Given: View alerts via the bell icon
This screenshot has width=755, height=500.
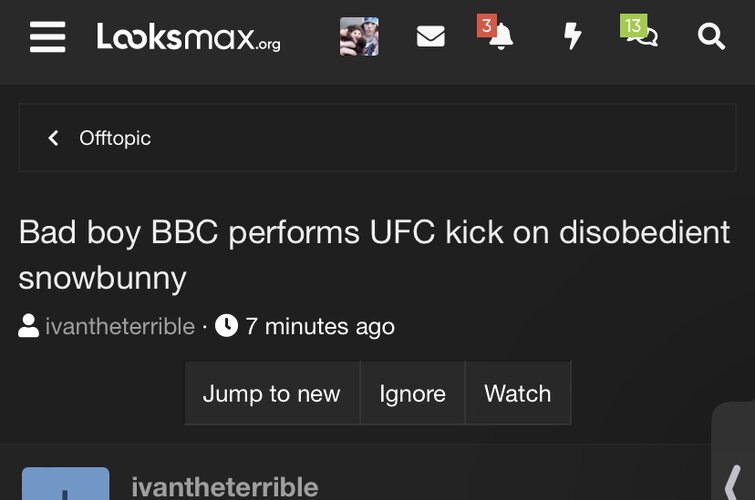Looking at the screenshot, I should 501,36.
